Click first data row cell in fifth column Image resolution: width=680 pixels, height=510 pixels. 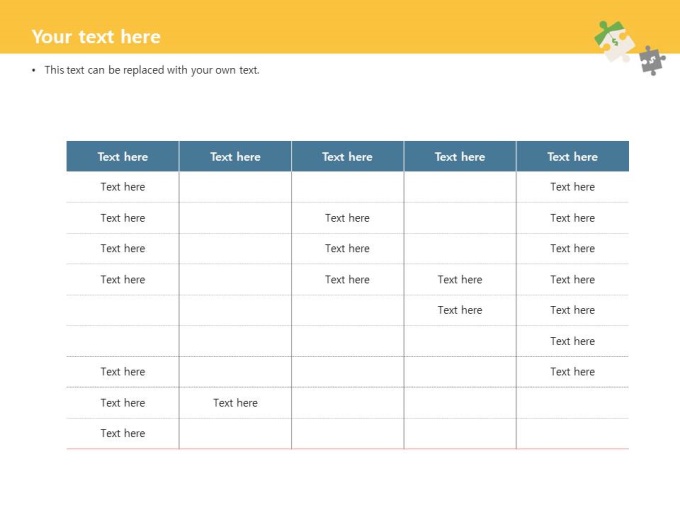[x=572, y=187]
